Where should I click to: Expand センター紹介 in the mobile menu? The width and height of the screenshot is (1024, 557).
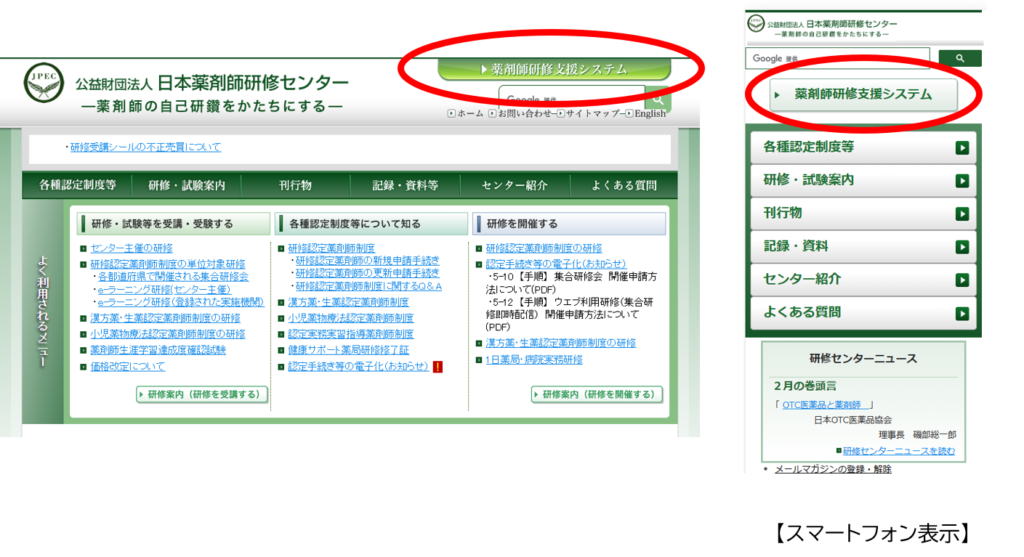(862, 280)
